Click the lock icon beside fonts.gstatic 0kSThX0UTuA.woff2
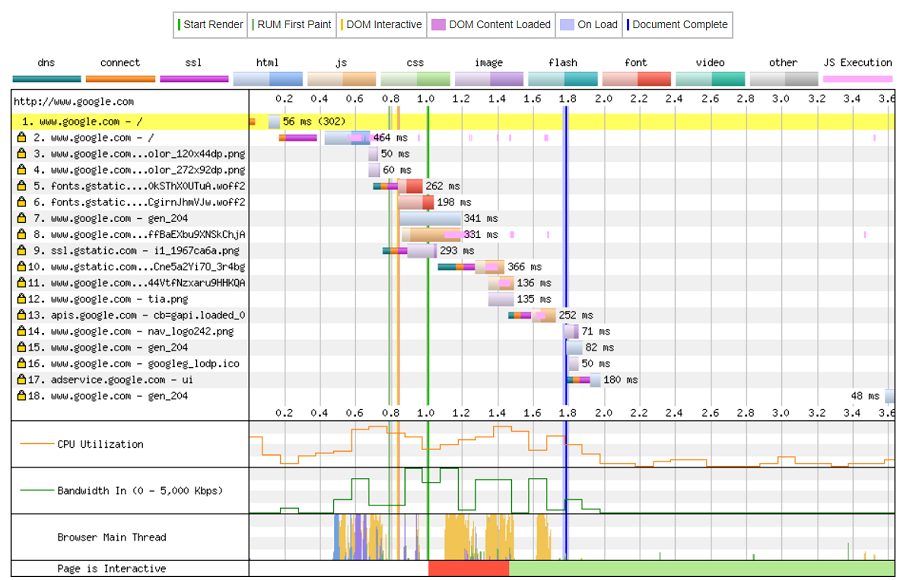 [22, 185]
